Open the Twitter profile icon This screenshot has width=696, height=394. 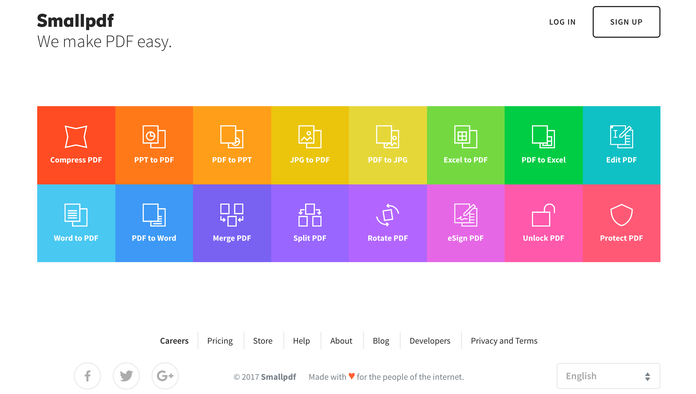pyautogui.click(x=126, y=376)
